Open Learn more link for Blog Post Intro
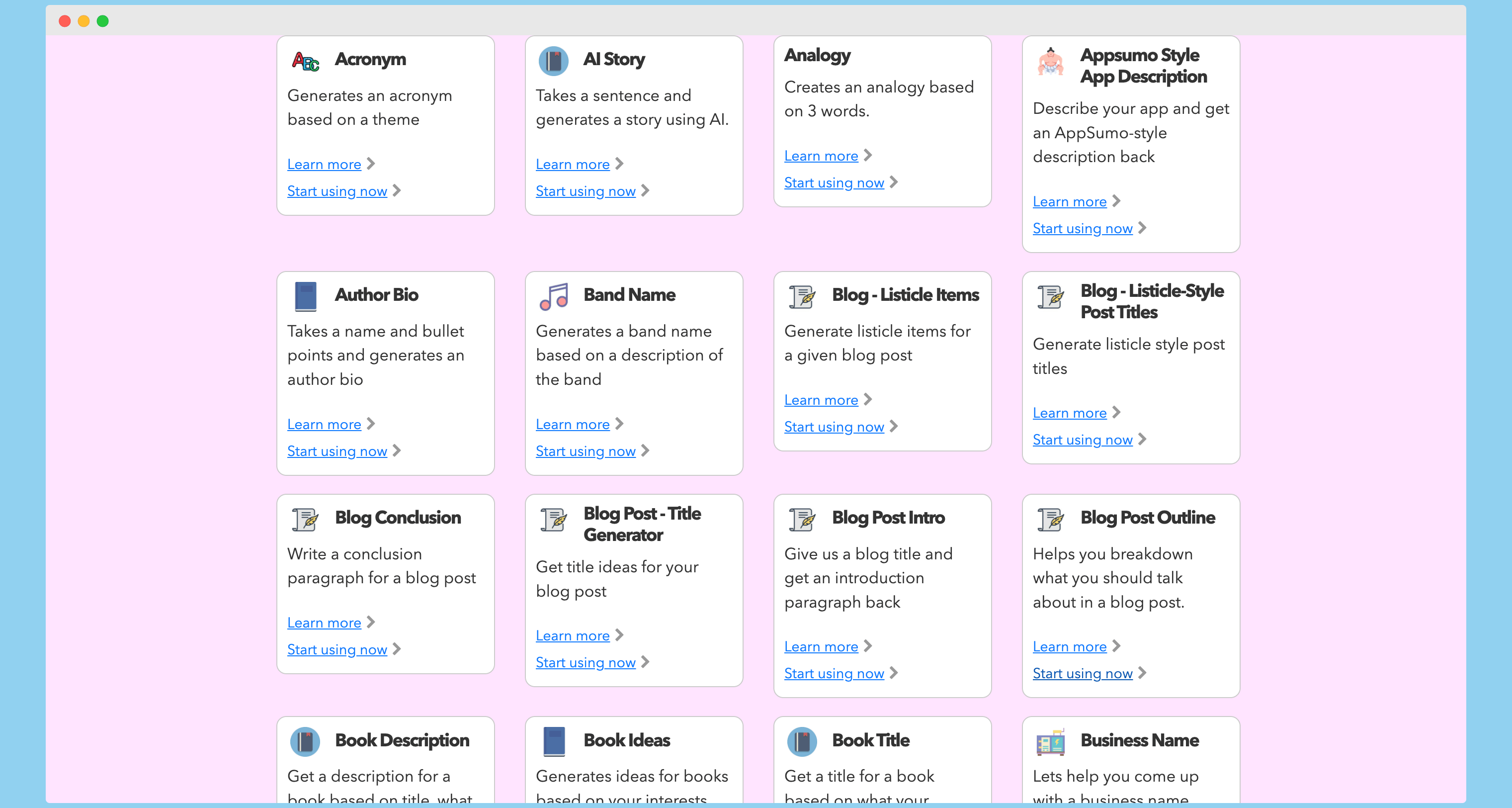This screenshot has width=1512, height=808. [x=821, y=647]
